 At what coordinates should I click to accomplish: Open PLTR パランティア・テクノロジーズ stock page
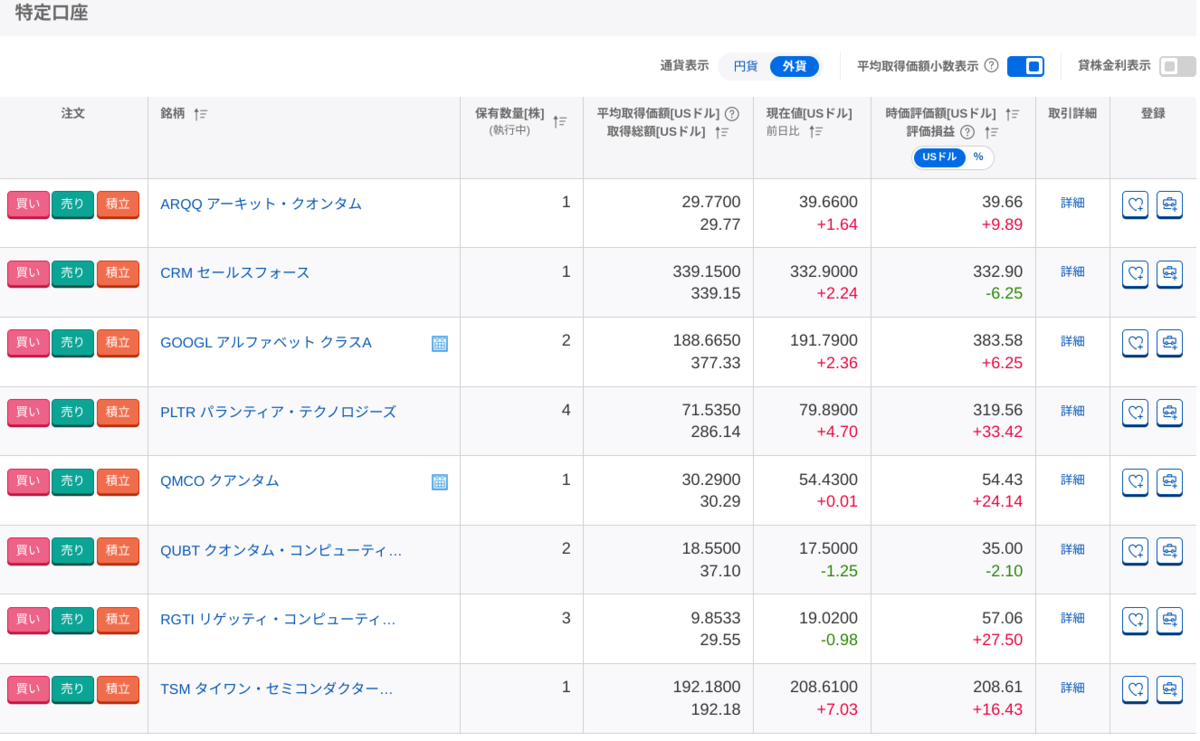(278, 411)
